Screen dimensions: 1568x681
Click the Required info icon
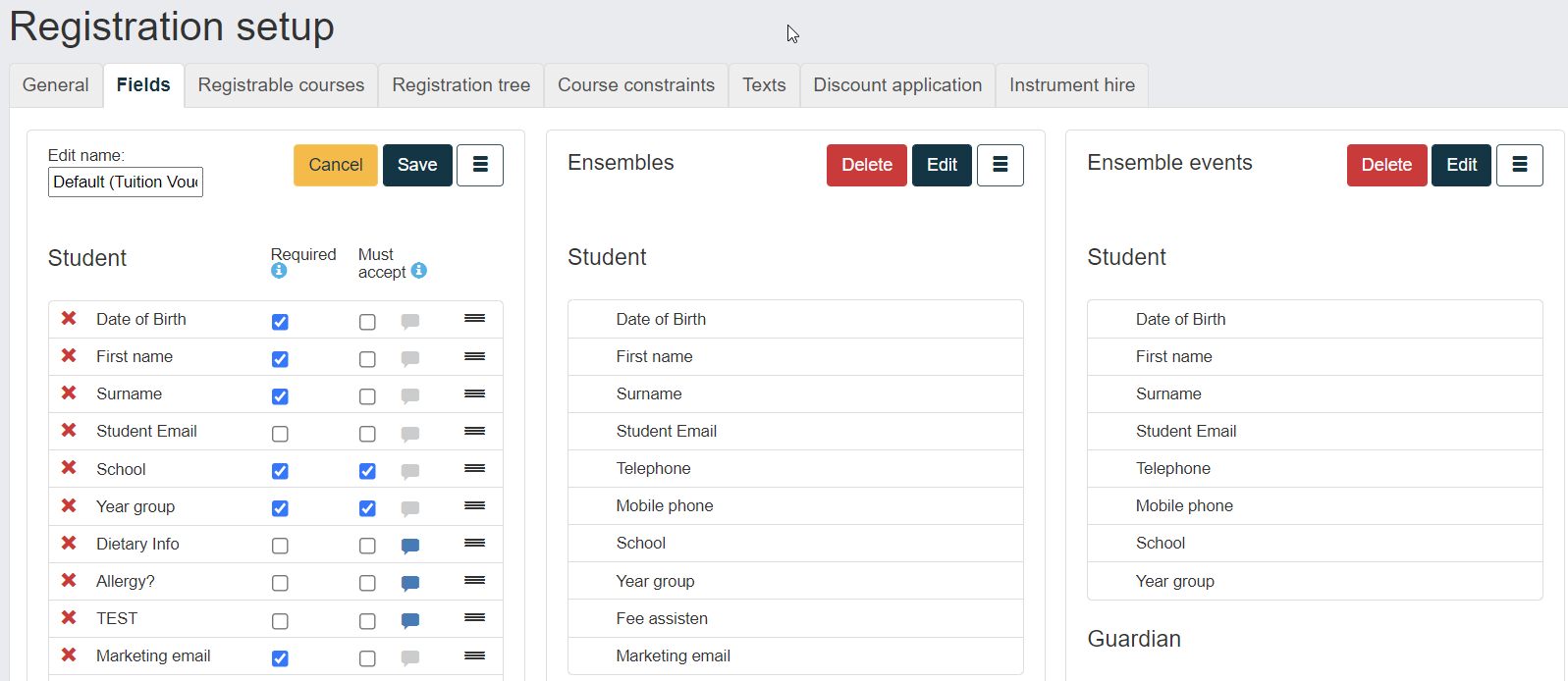click(279, 271)
